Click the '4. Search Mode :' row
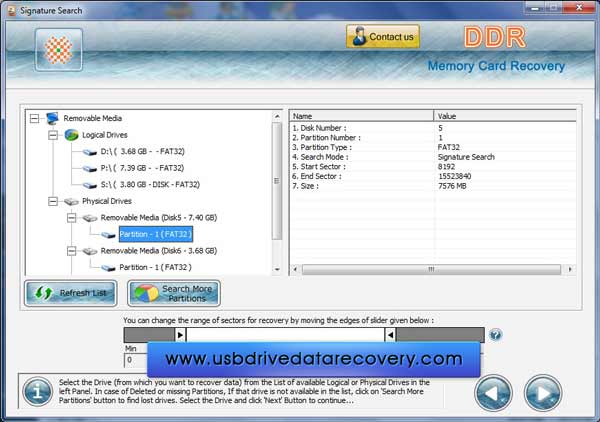This screenshot has height=422, width=600. (433, 157)
